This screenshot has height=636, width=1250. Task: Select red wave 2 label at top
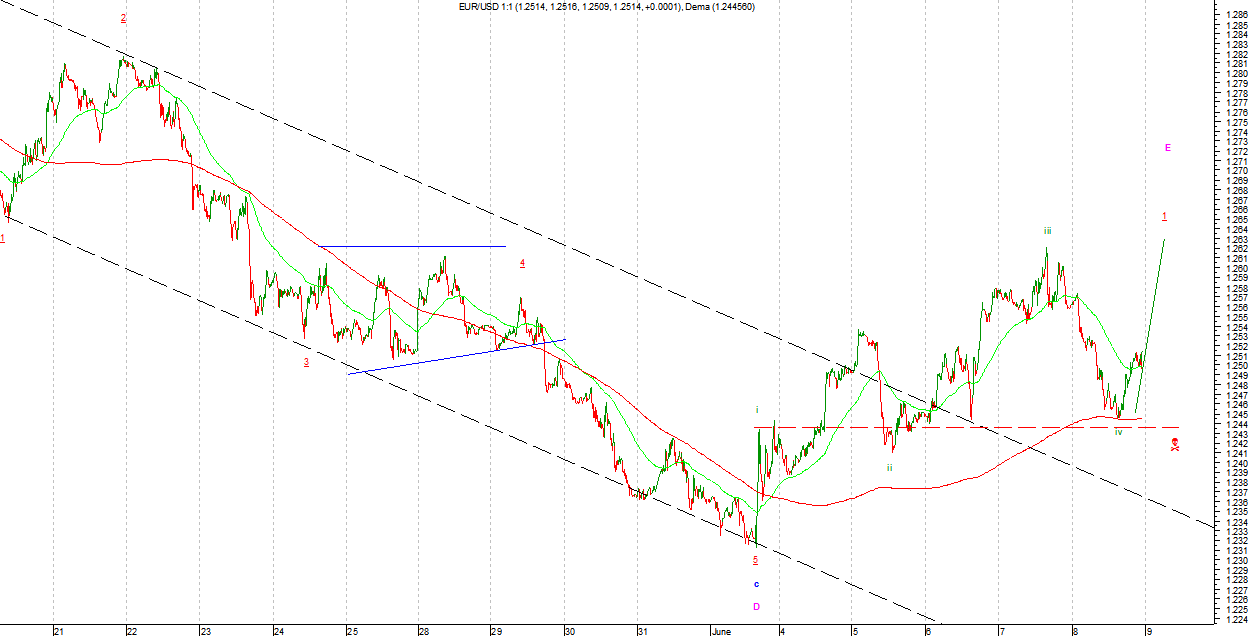124,18
